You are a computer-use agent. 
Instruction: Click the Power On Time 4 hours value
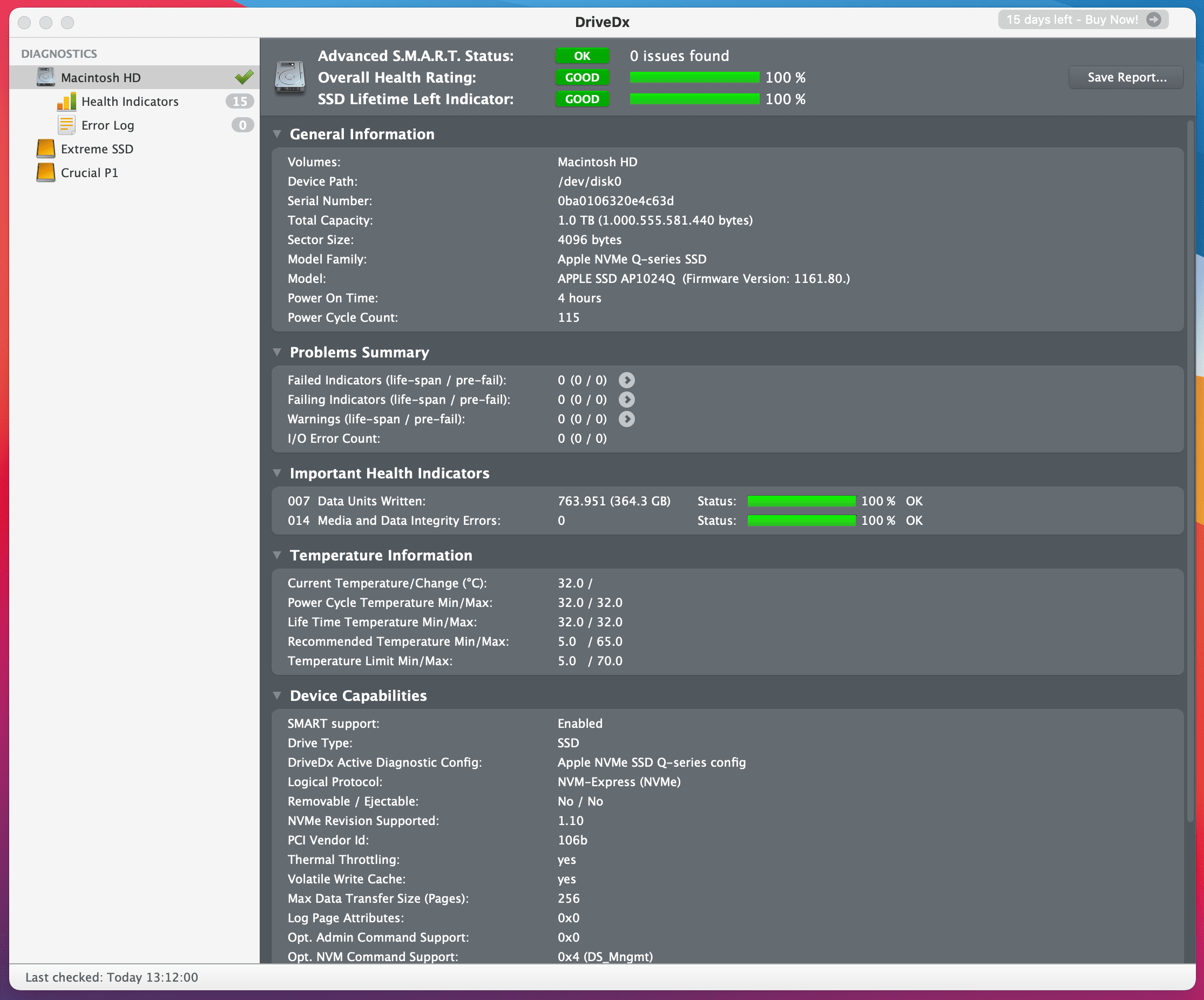[x=580, y=298]
